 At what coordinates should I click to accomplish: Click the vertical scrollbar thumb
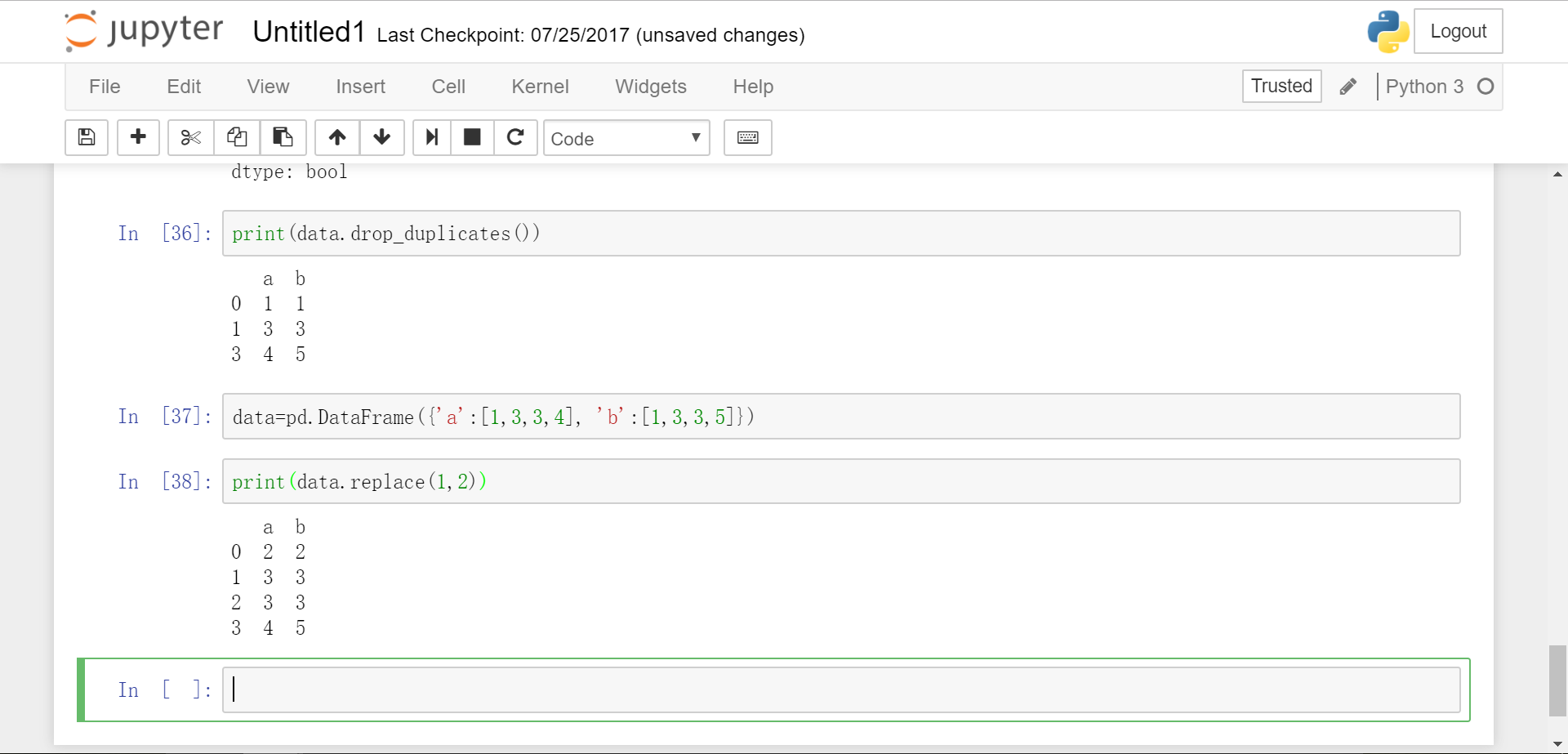click(1557, 680)
